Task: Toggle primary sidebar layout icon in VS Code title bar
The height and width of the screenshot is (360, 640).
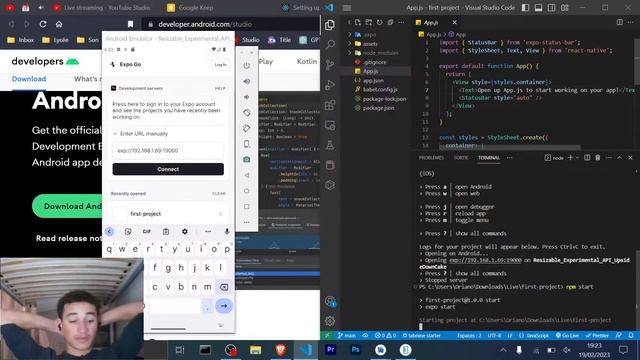Action: (x=525, y=8)
